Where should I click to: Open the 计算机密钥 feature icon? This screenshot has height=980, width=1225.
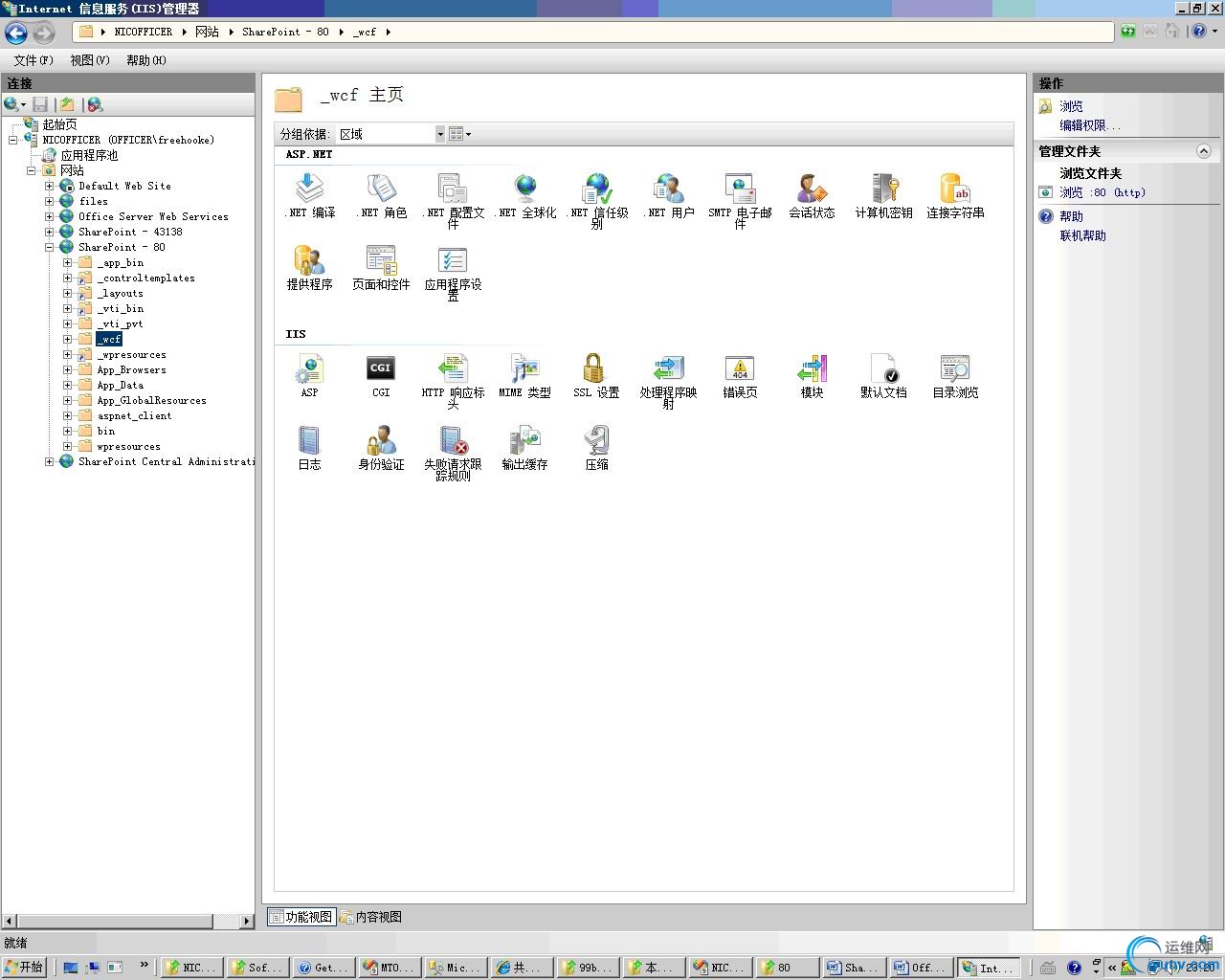(x=883, y=195)
